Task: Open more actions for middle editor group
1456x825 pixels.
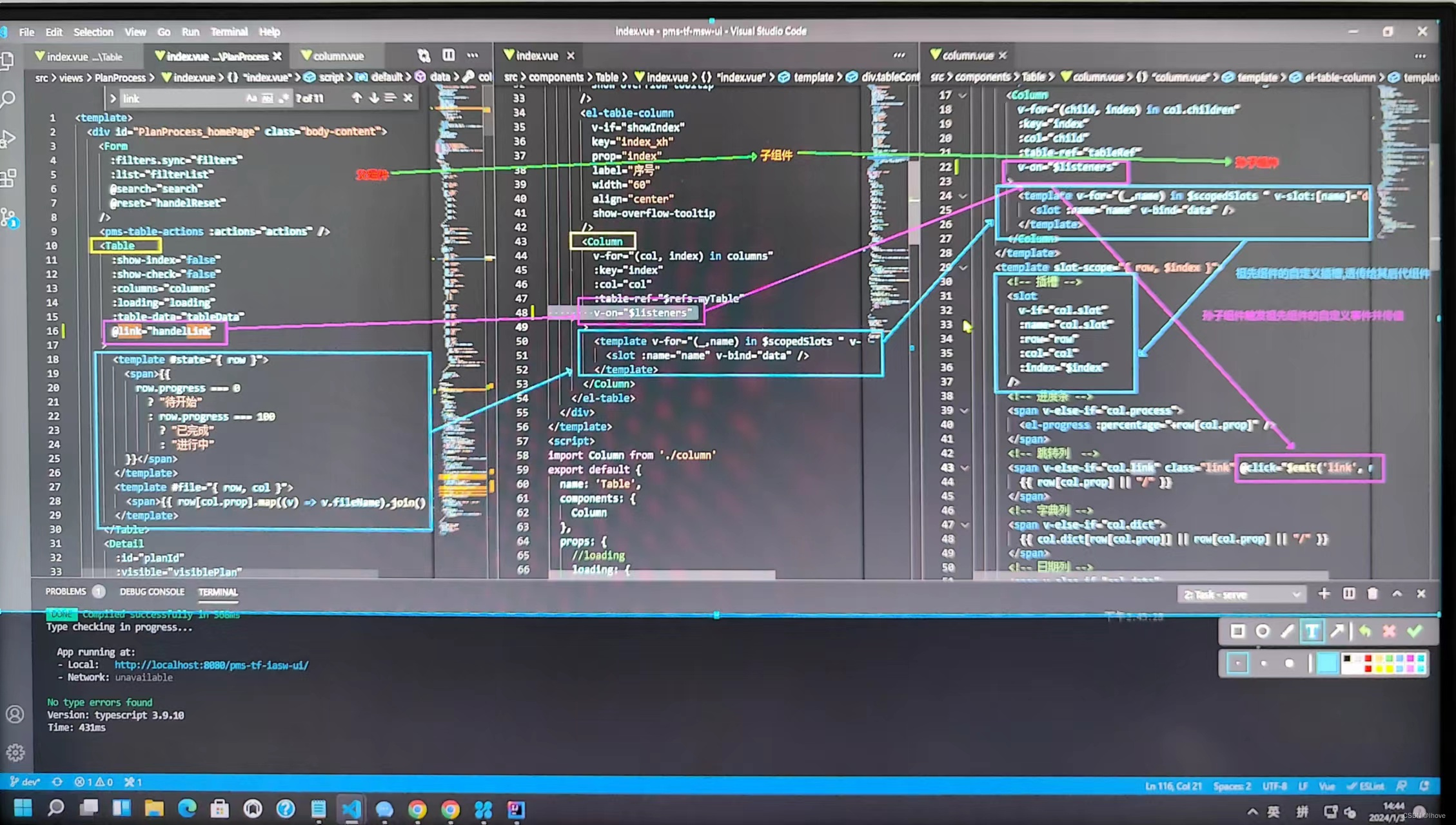Action: tap(899, 55)
